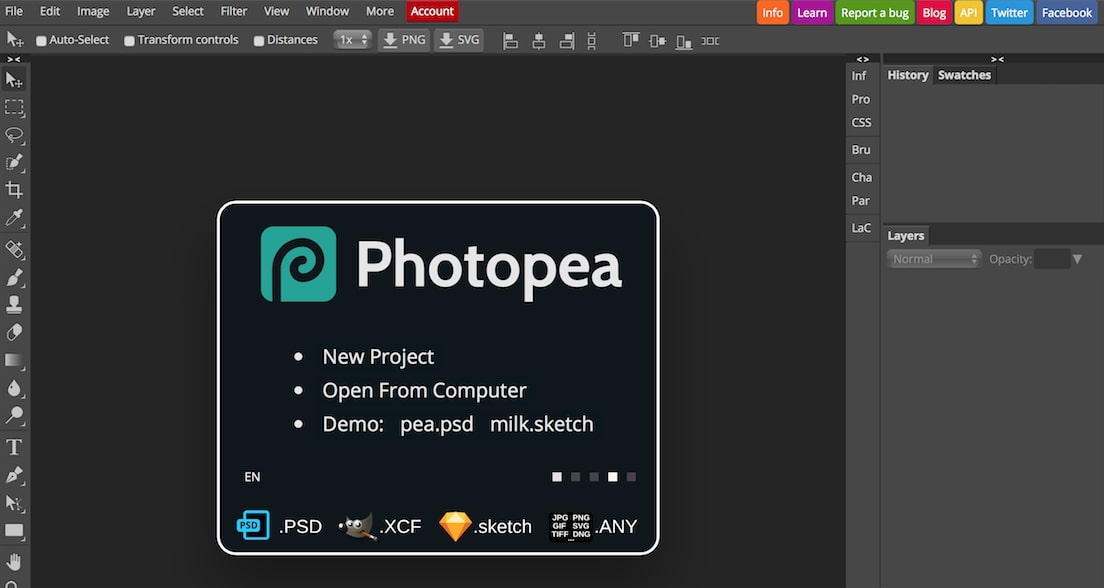The height and width of the screenshot is (588, 1104).
Task: Expand the side panel strip arrows
Action: [862, 59]
